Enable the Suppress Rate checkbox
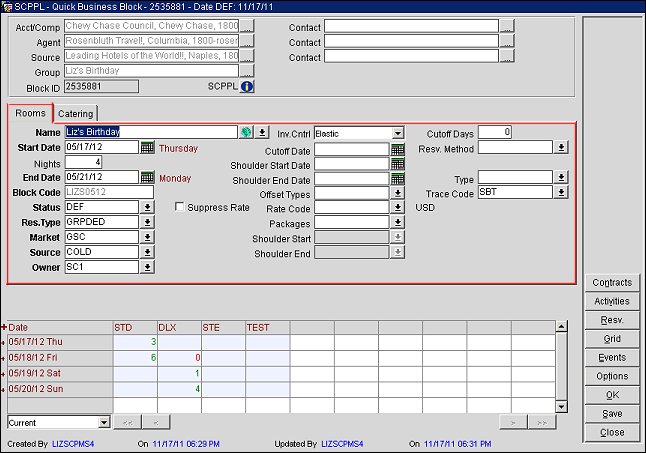The width and height of the screenshot is (646, 453). [179, 208]
